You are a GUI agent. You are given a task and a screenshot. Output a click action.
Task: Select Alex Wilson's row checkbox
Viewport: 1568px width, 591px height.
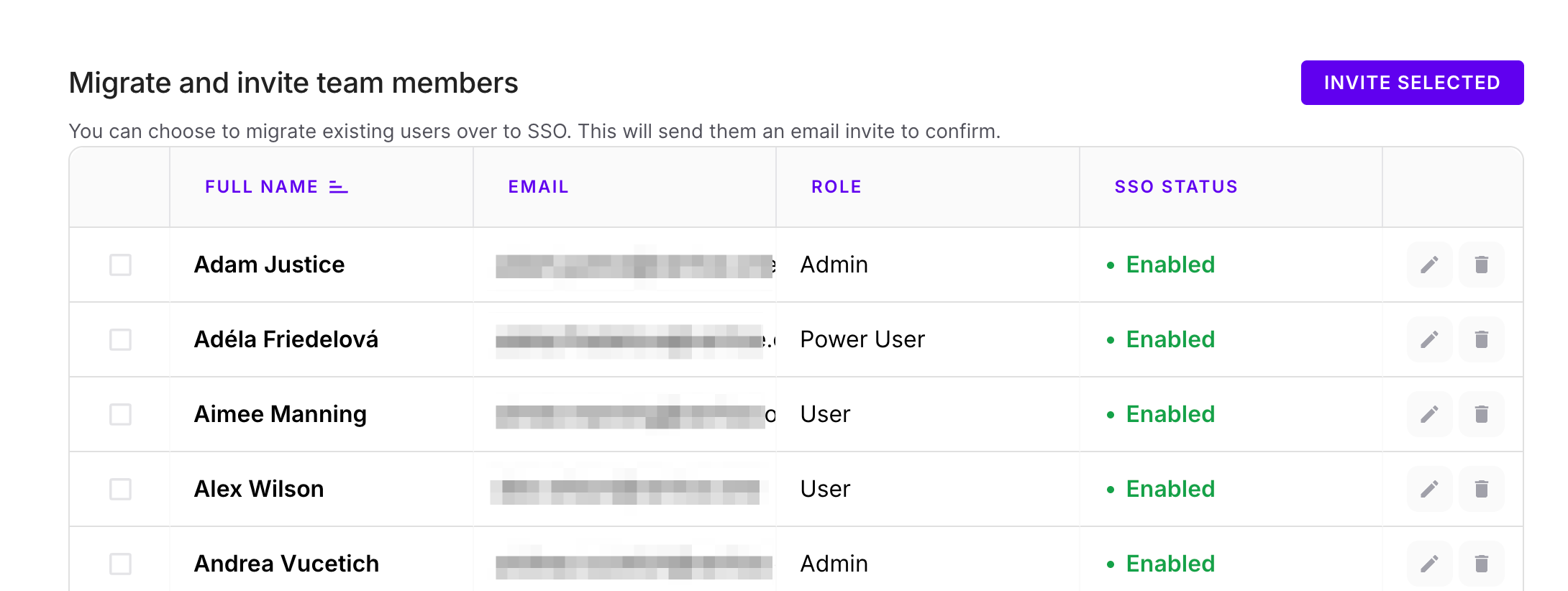[120, 489]
